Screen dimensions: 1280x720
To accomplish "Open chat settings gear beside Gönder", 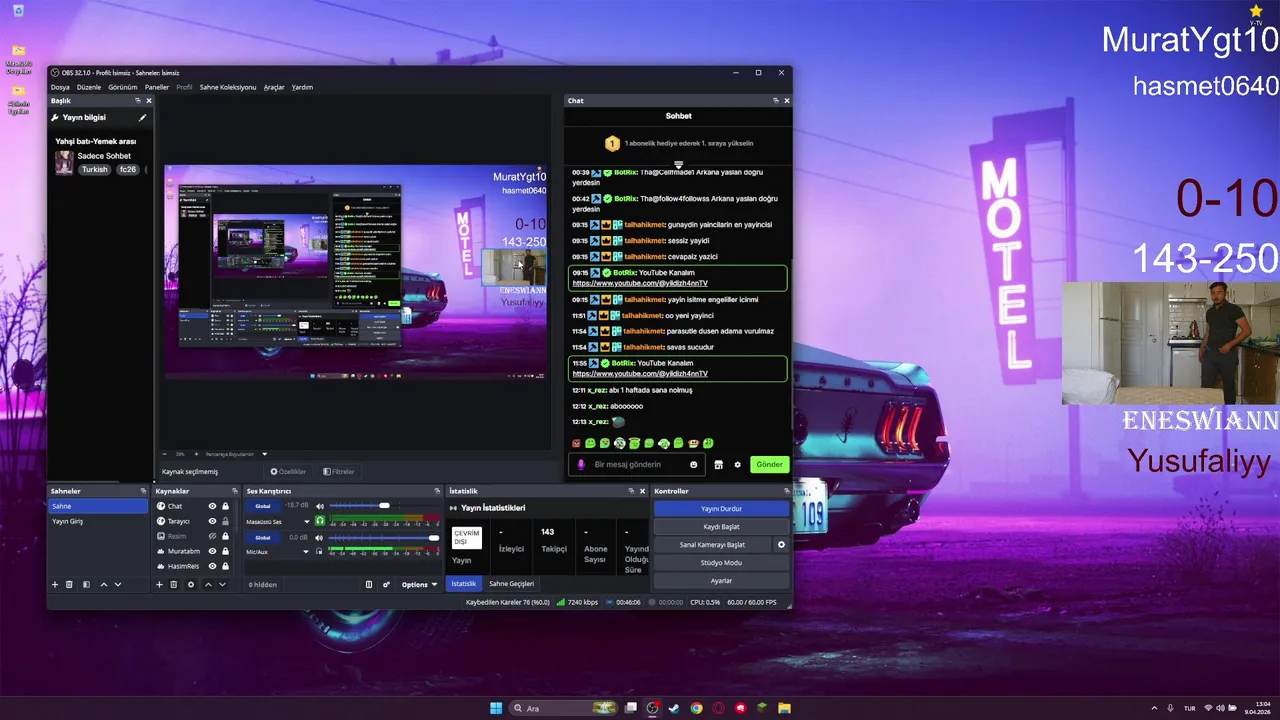I will [x=738, y=464].
